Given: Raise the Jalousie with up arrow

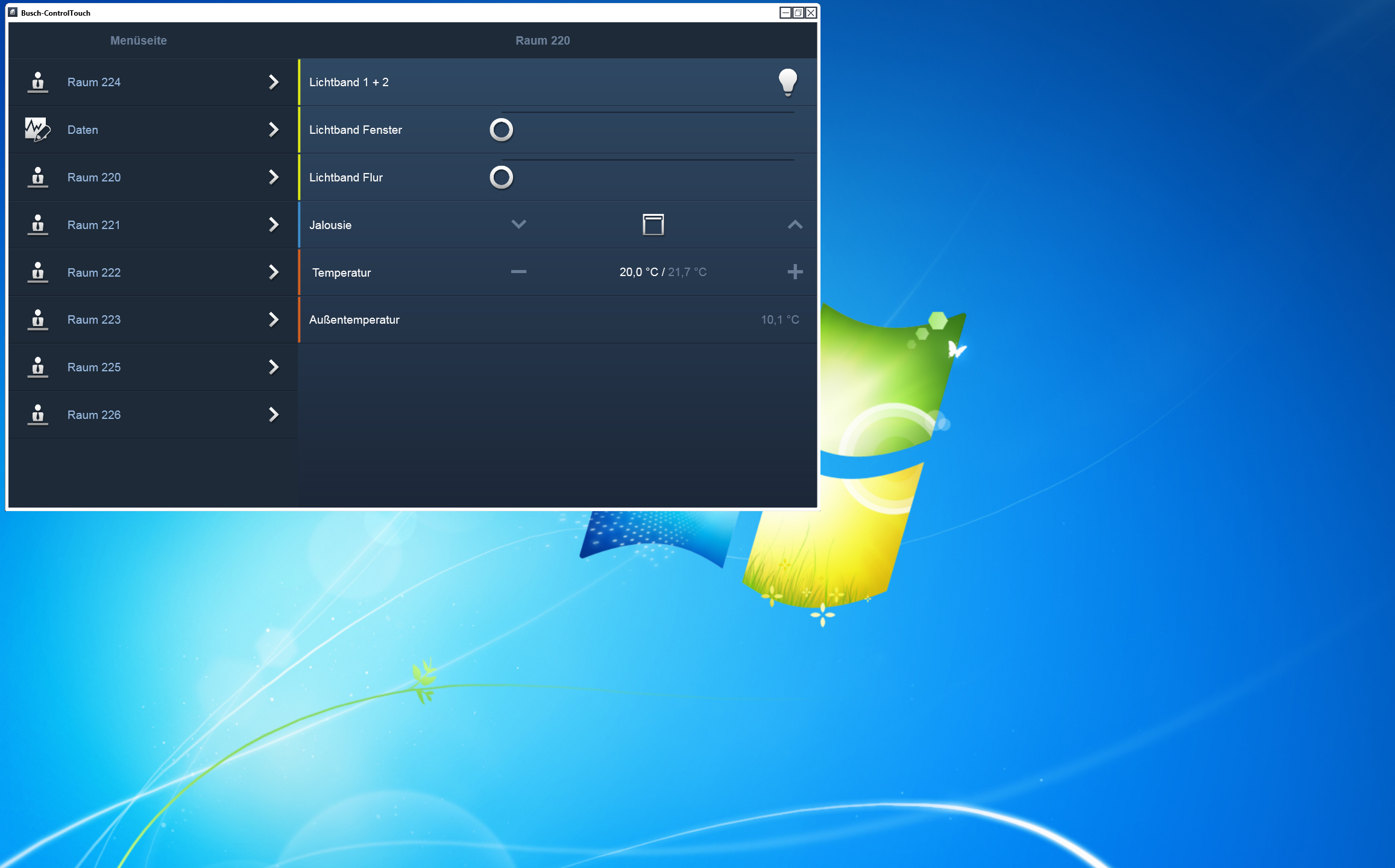Looking at the screenshot, I should click(x=795, y=224).
